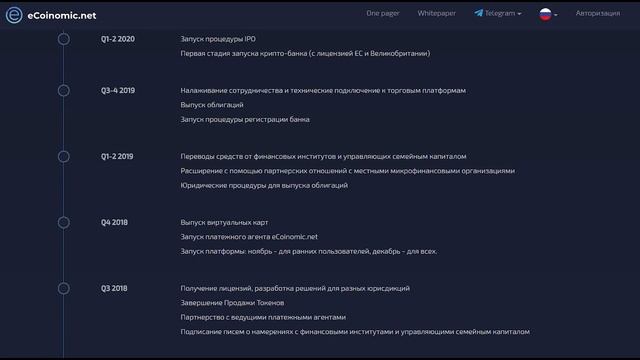Select the Q4 2018 timeline marker circle

click(63, 222)
